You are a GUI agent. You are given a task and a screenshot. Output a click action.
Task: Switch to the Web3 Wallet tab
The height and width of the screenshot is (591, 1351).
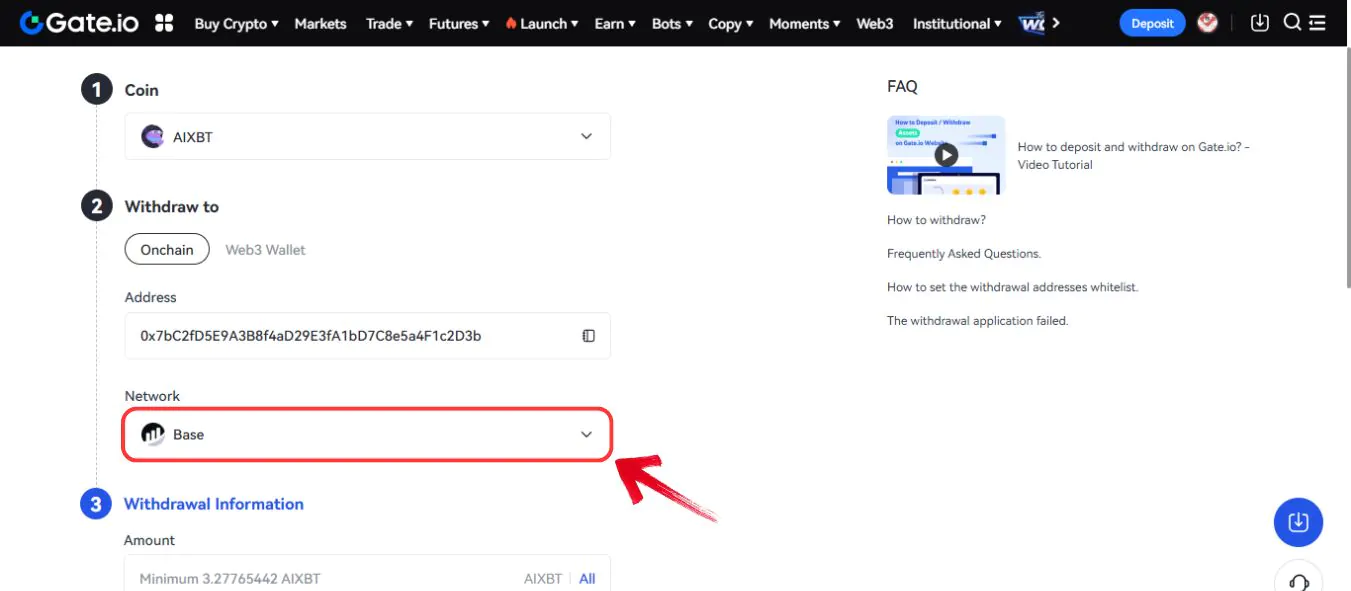pos(265,250)
